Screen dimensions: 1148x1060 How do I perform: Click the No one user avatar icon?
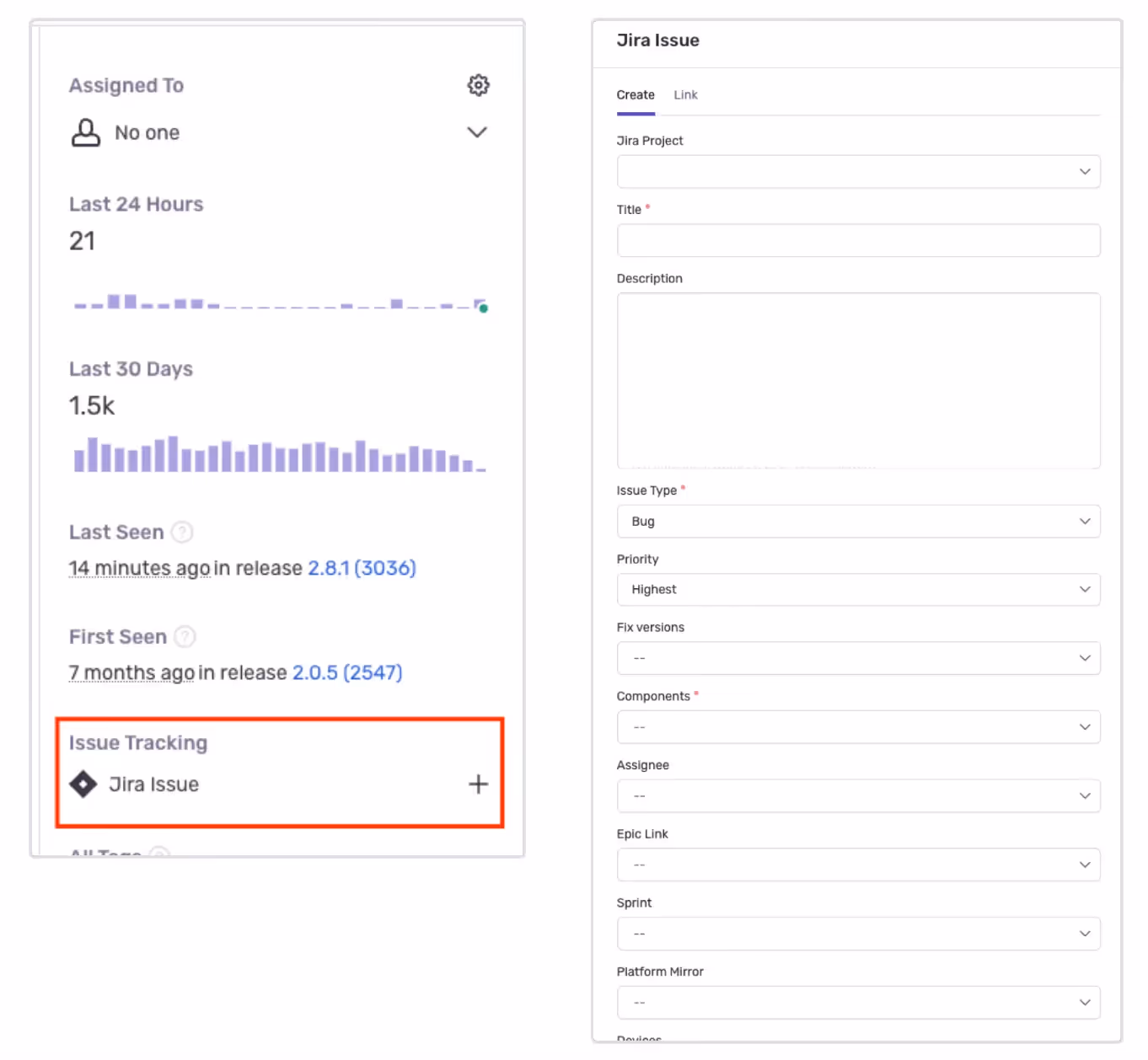click(85, 132)
